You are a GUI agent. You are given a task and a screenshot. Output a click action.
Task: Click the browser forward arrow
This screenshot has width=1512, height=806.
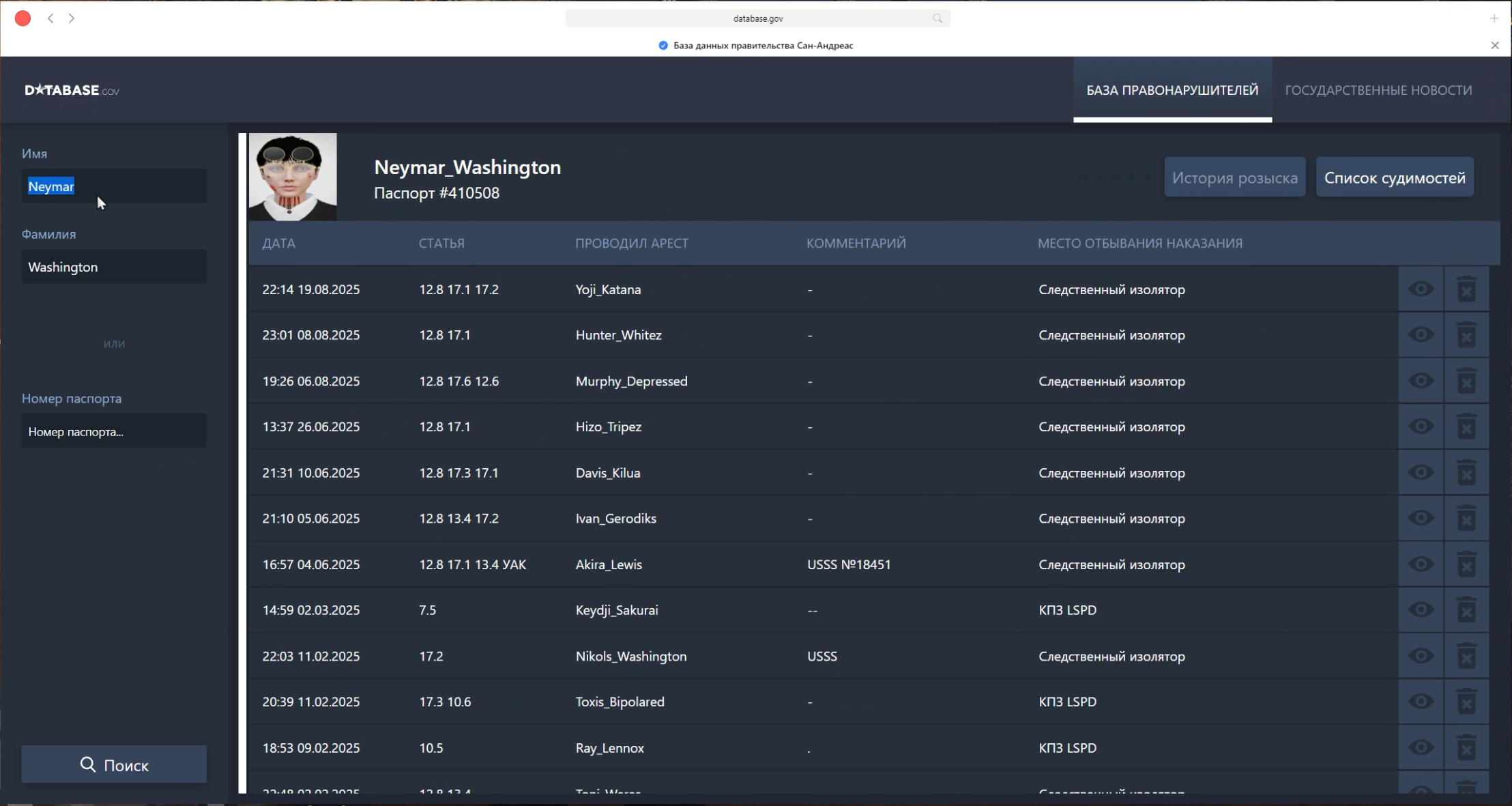pyautogui.click(x=72, y=18)
